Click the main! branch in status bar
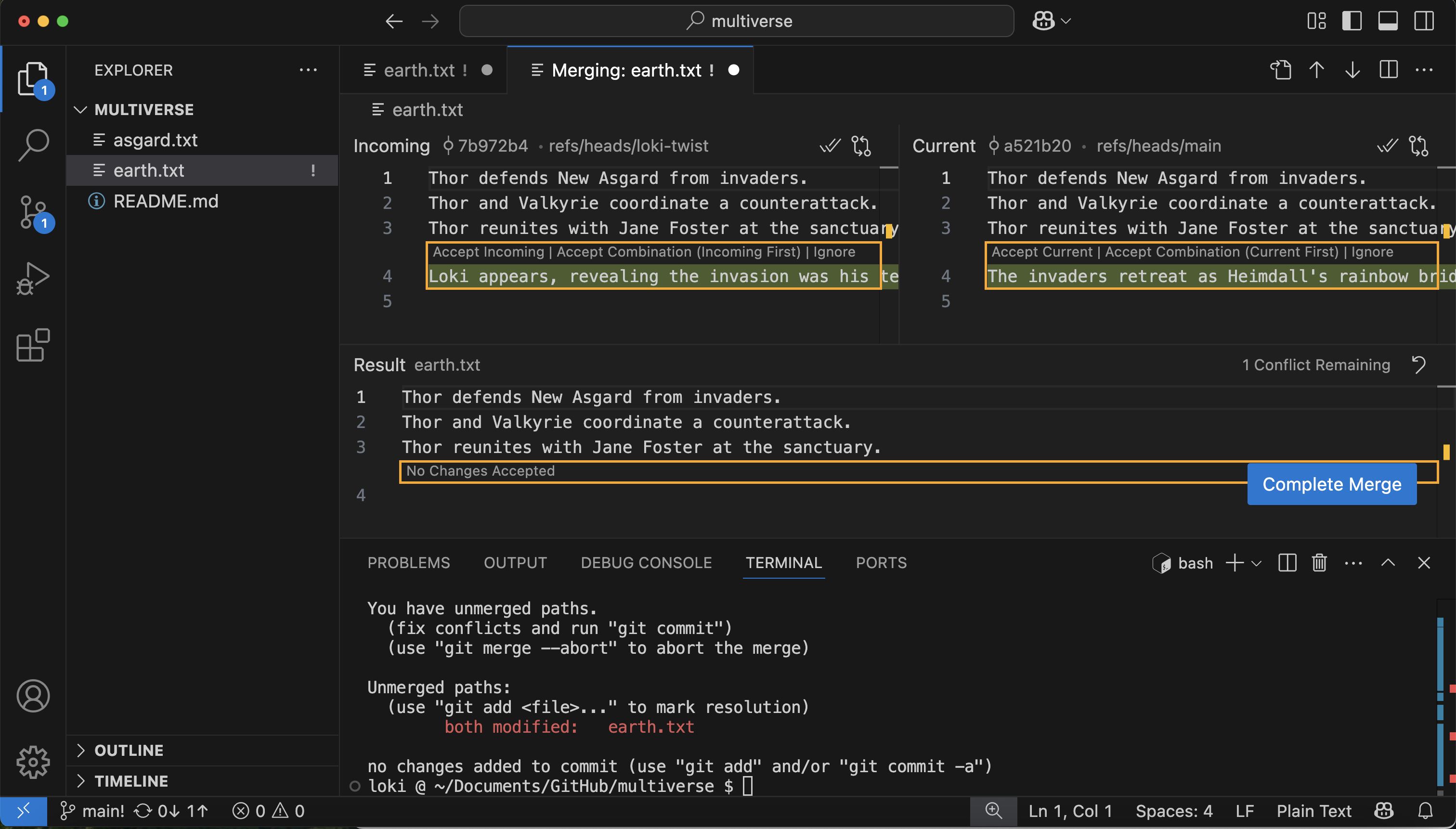1456x829 pixels. coord(92,811)
